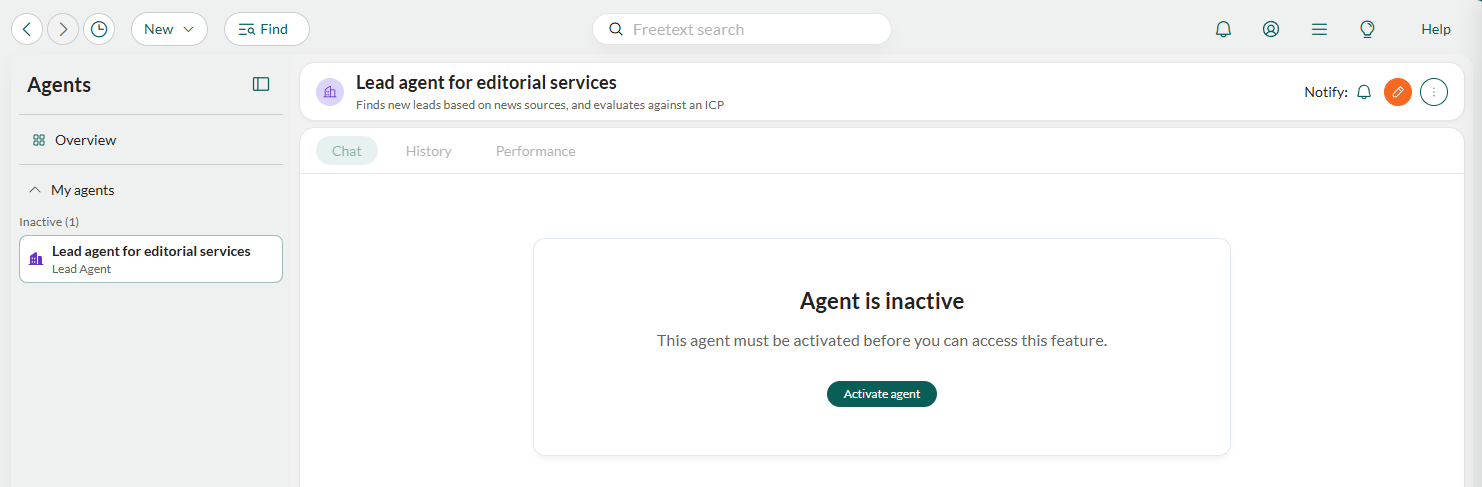Viewport: 1482px width, 487px height.
Task: Open the user profile icon
Action: pyautogui.click(x=1271, y=29)
